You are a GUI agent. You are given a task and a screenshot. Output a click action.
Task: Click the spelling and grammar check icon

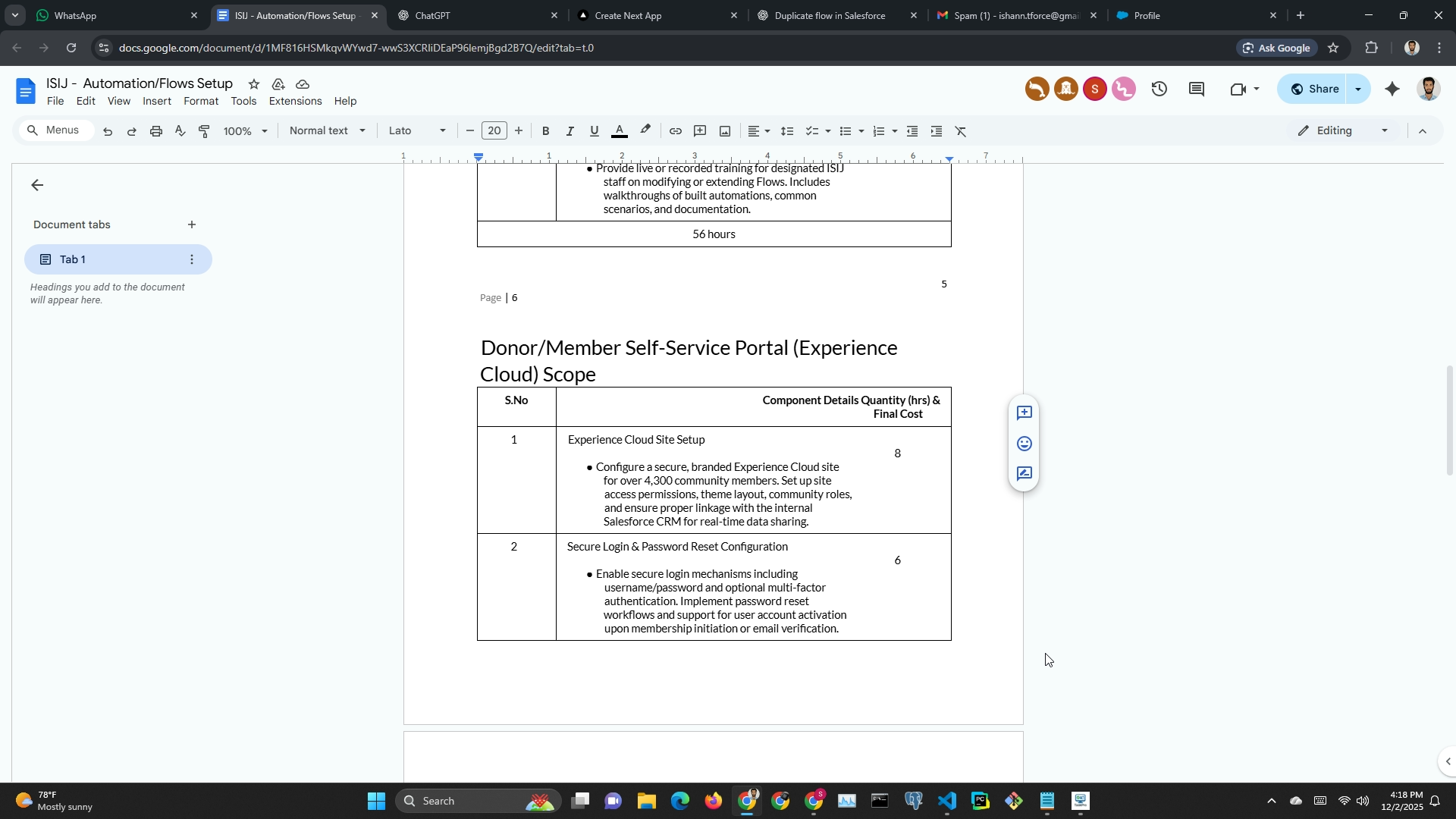(180, 131)
